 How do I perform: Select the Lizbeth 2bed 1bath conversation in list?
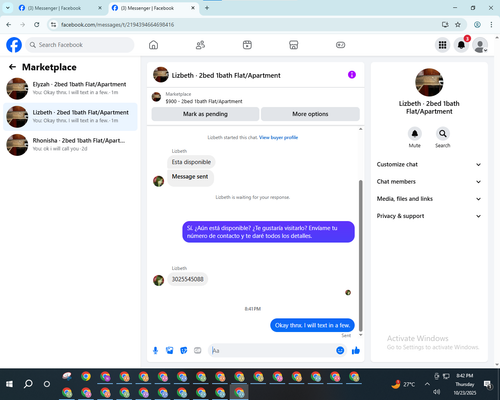70,117
